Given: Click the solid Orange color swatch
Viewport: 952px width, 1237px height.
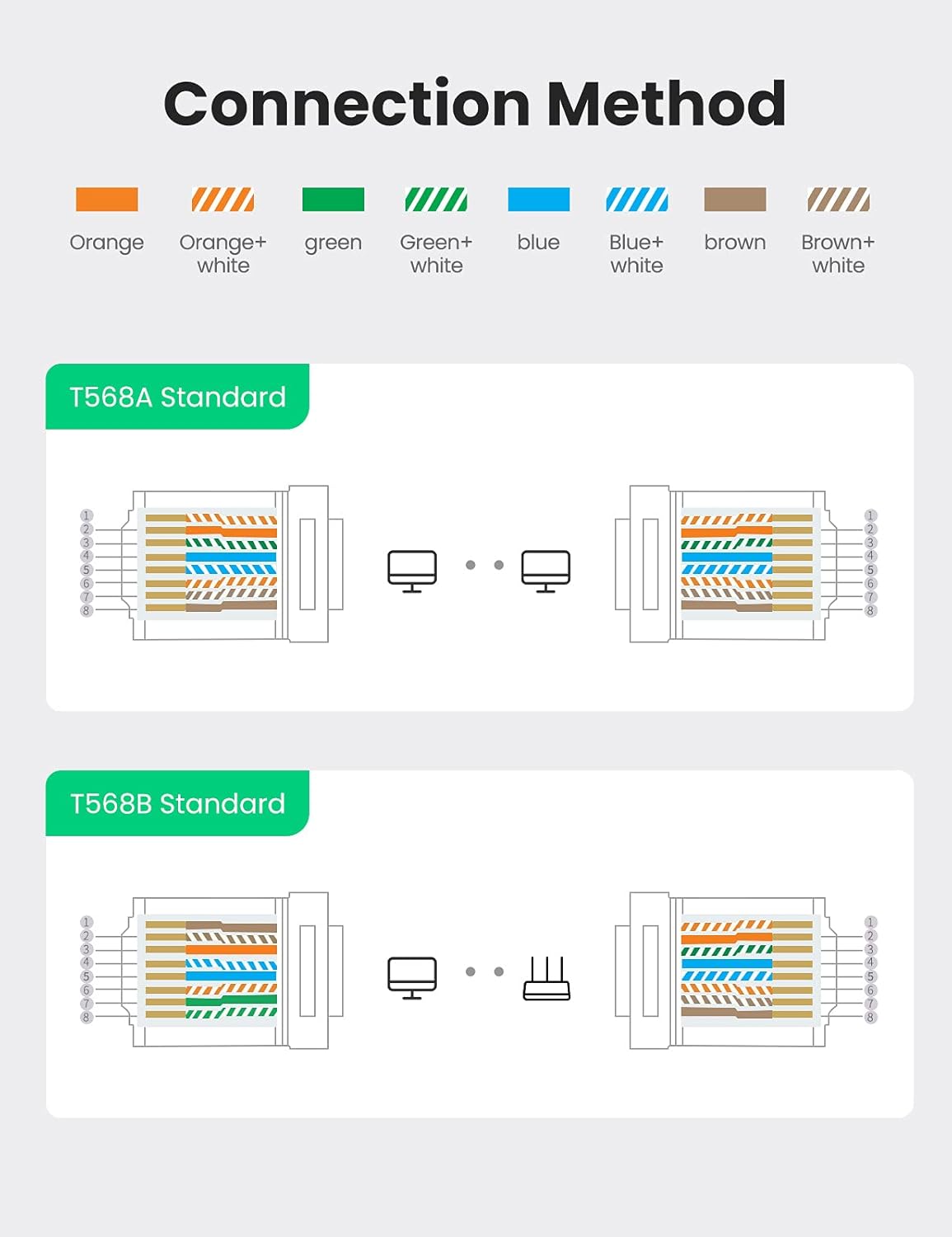Looking at the screenshot, I should coord(107,200).
